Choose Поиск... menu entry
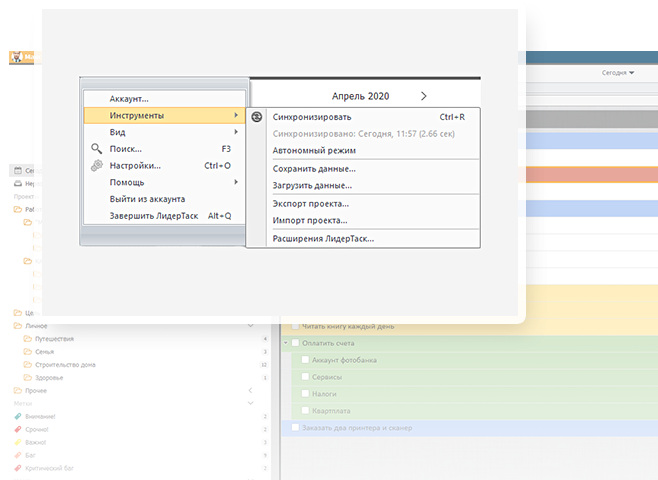 tap(164, 149)
